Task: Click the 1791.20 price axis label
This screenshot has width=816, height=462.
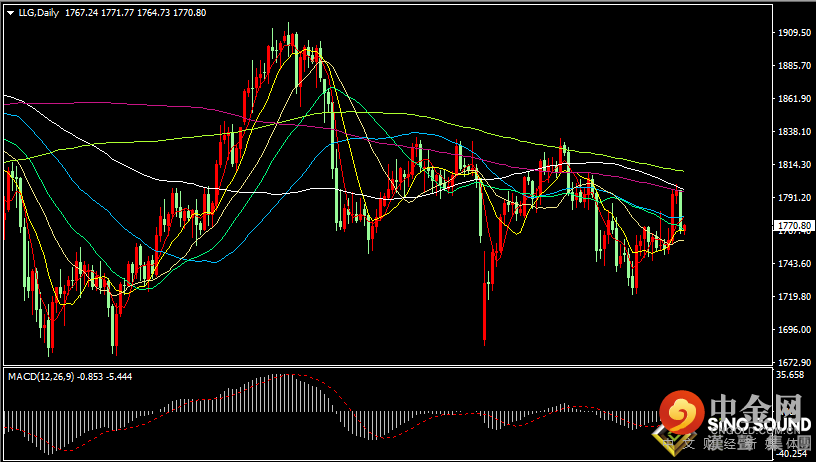Action: coord(795,198)
